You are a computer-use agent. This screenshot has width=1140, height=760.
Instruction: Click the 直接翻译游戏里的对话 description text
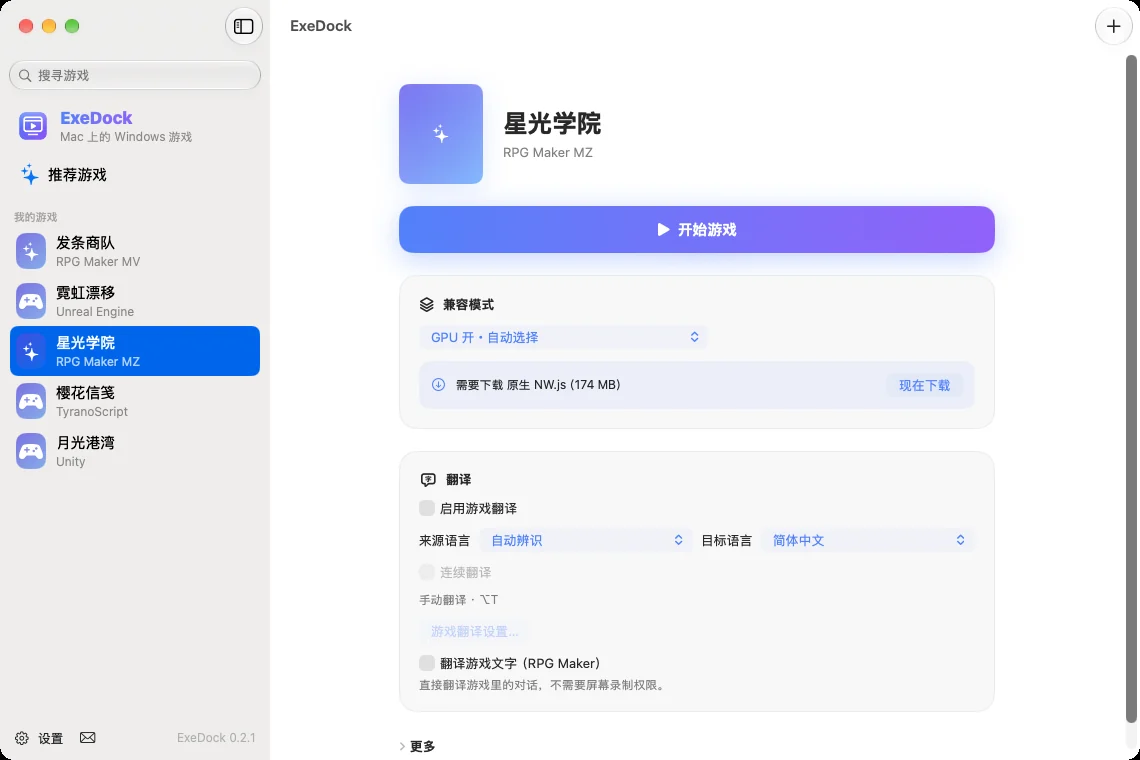tap(544, 685)
